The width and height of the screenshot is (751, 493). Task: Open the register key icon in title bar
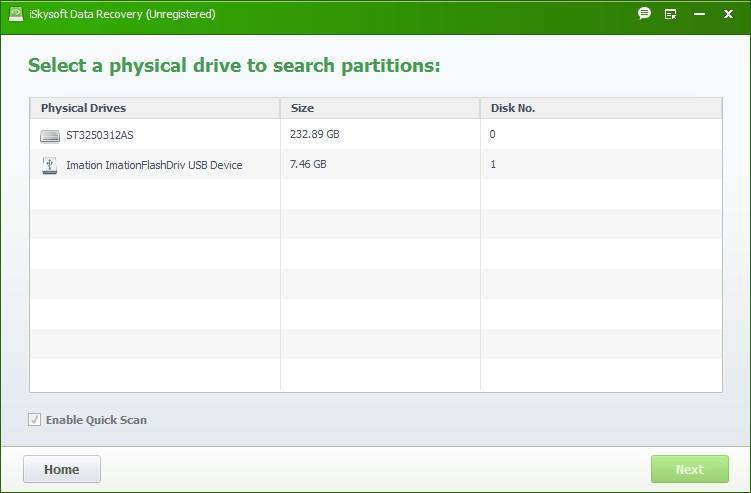click(x=671, y=14)
